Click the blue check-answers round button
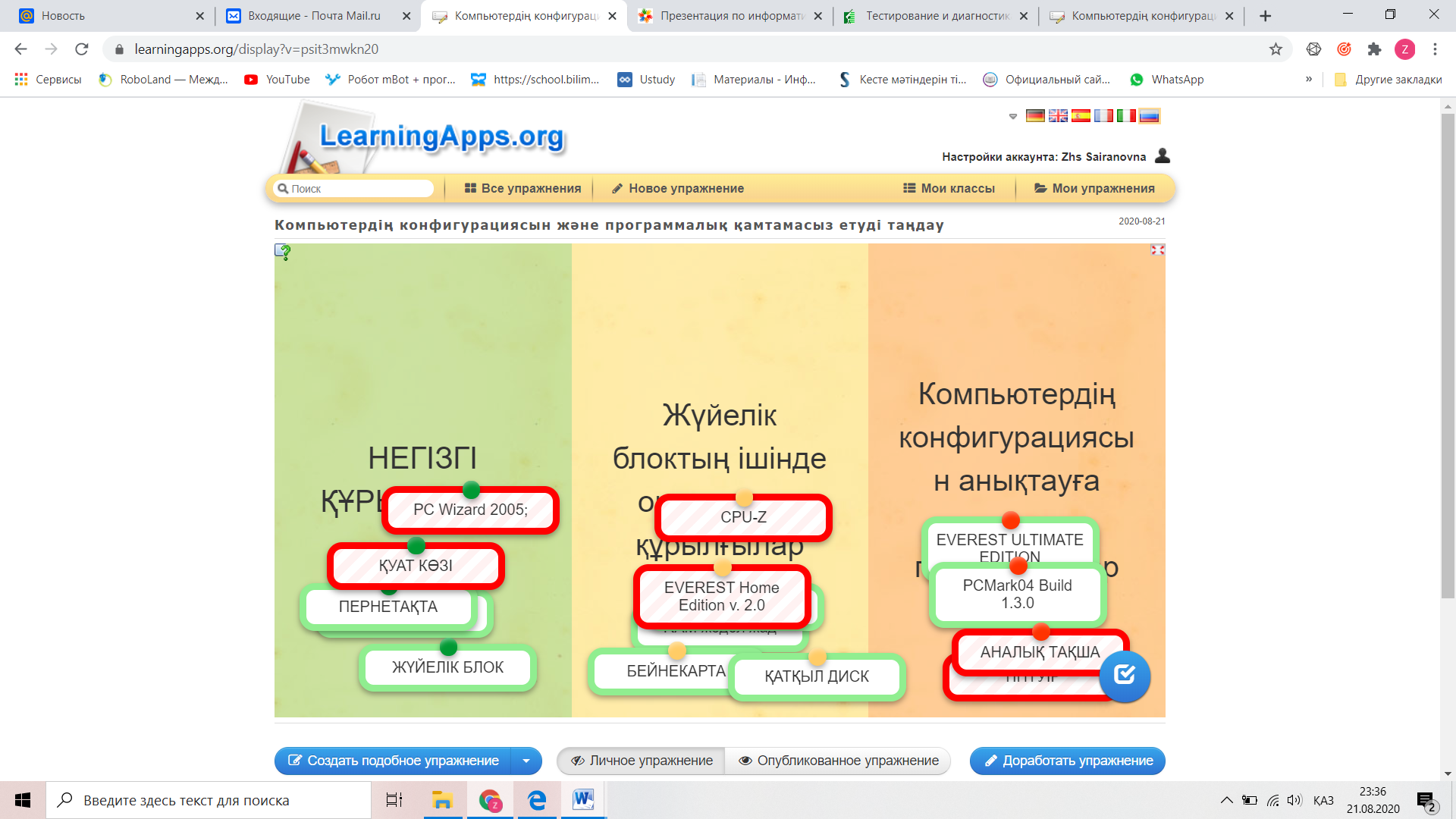Image resolution: width=1456 pixels, height=819 pixels. tap(1125, 676)
